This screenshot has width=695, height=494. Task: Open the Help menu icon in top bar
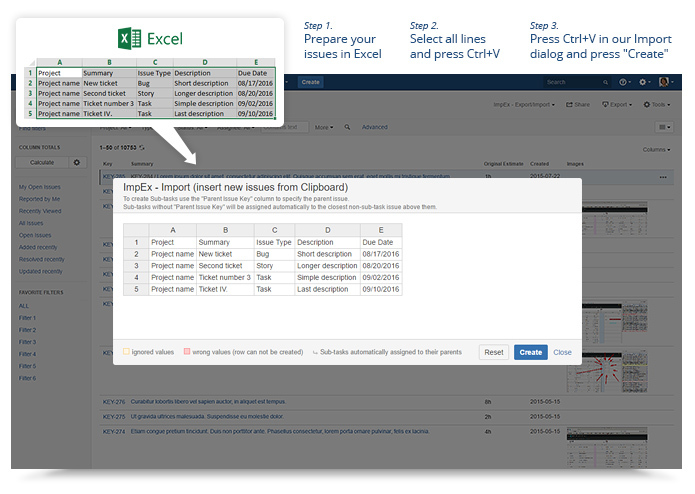[625, 82]
